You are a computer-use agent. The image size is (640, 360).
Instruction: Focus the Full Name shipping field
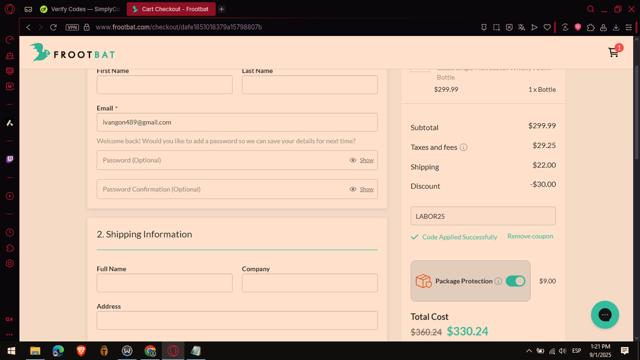164,283
